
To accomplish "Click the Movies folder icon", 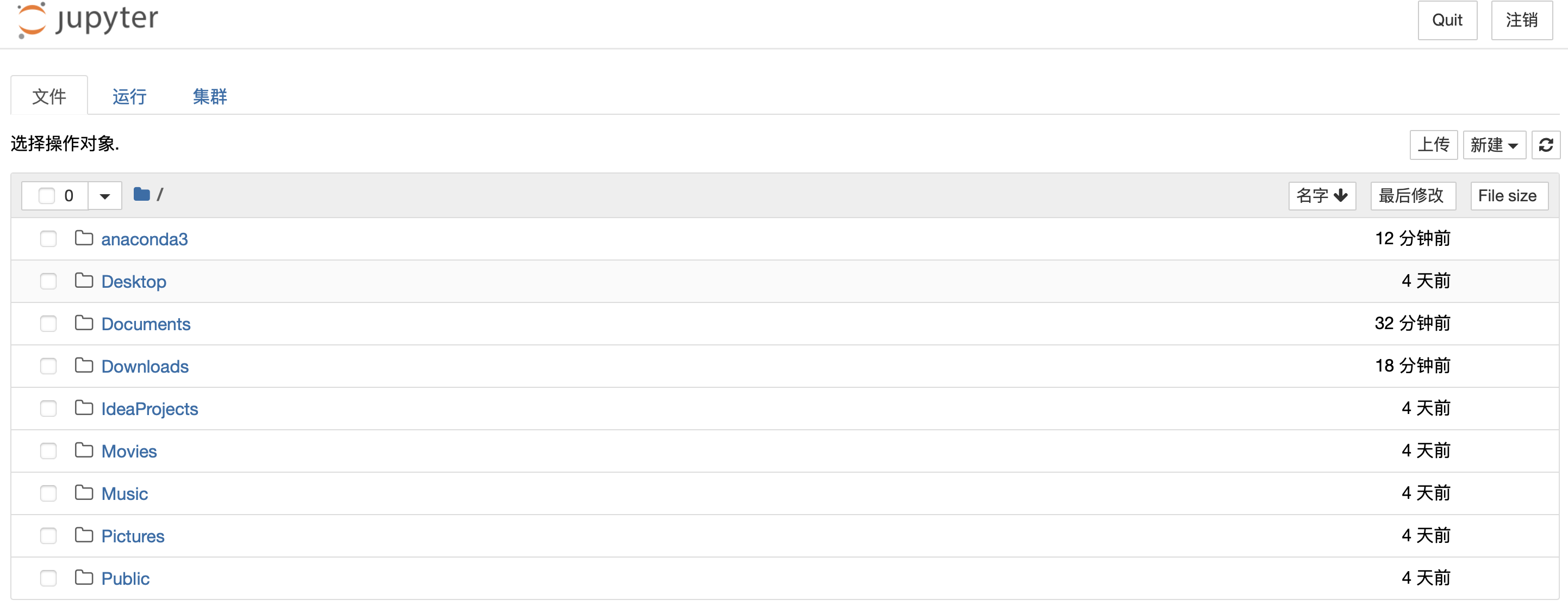I will tap(83, 450).
